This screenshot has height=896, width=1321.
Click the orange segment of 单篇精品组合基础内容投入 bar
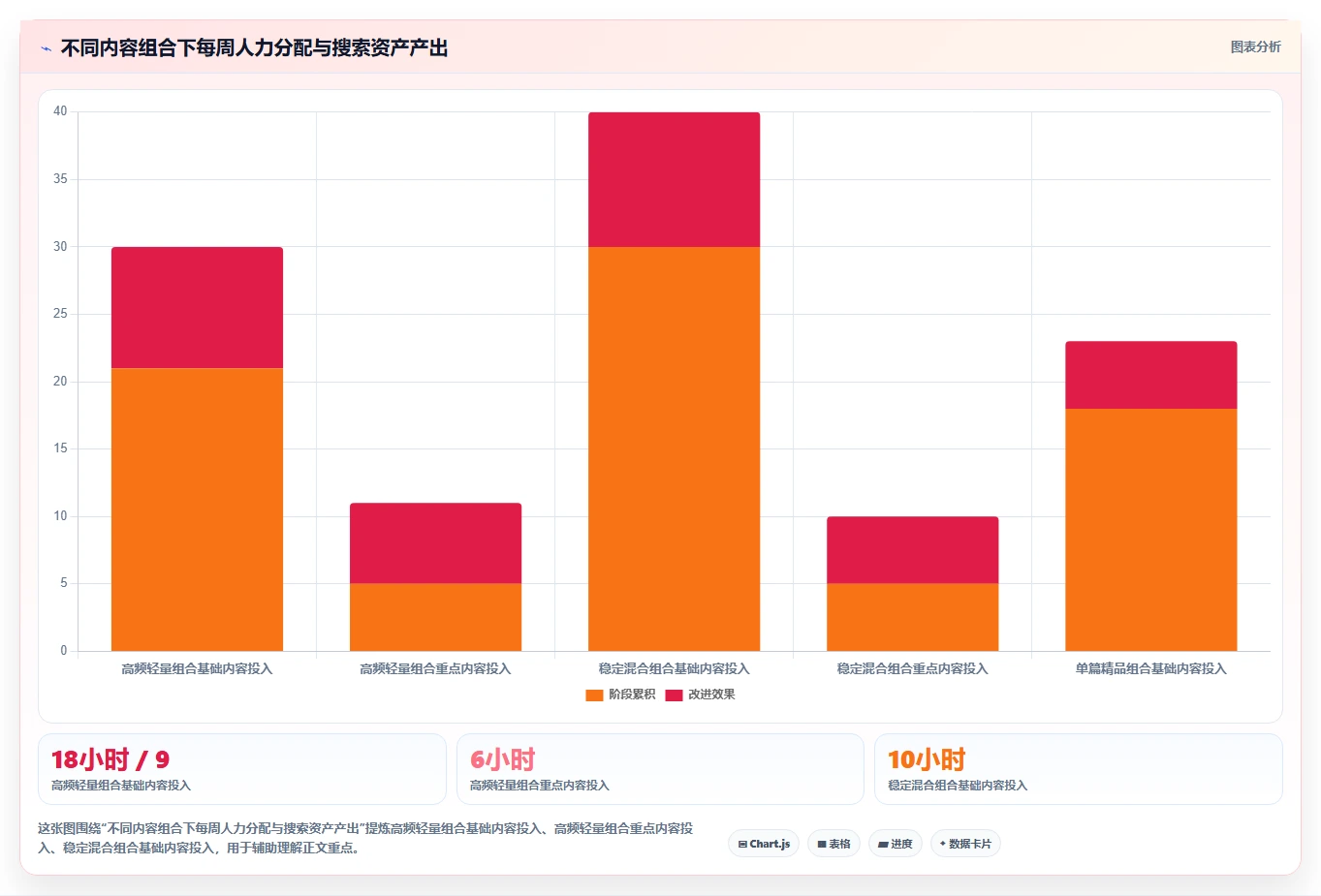[1150, 530]
